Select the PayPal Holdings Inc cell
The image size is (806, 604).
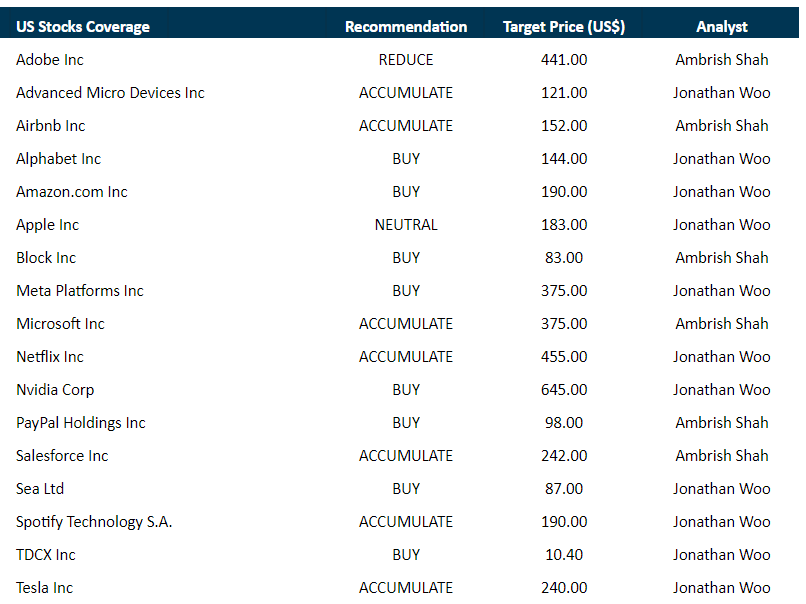81,423
